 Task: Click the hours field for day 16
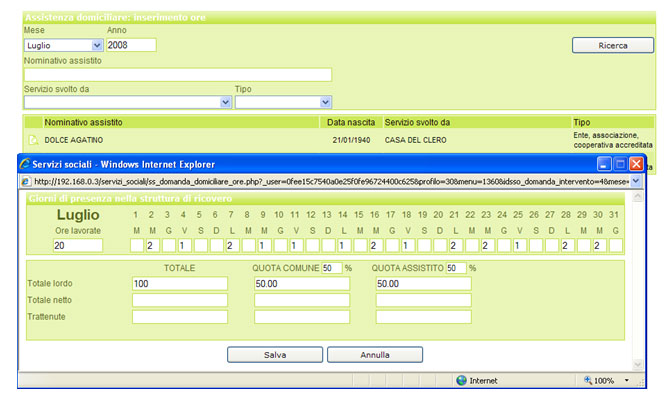[x=376, y=245]
